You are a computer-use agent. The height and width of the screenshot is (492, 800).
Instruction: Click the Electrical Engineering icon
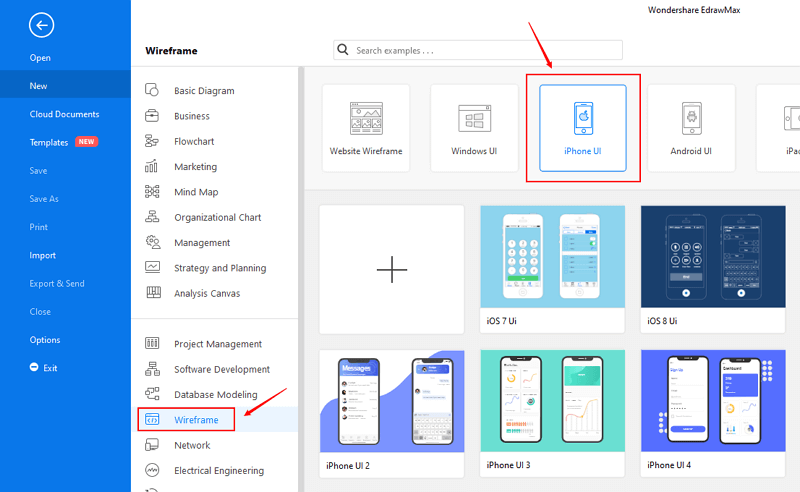(x=152, y=470)
